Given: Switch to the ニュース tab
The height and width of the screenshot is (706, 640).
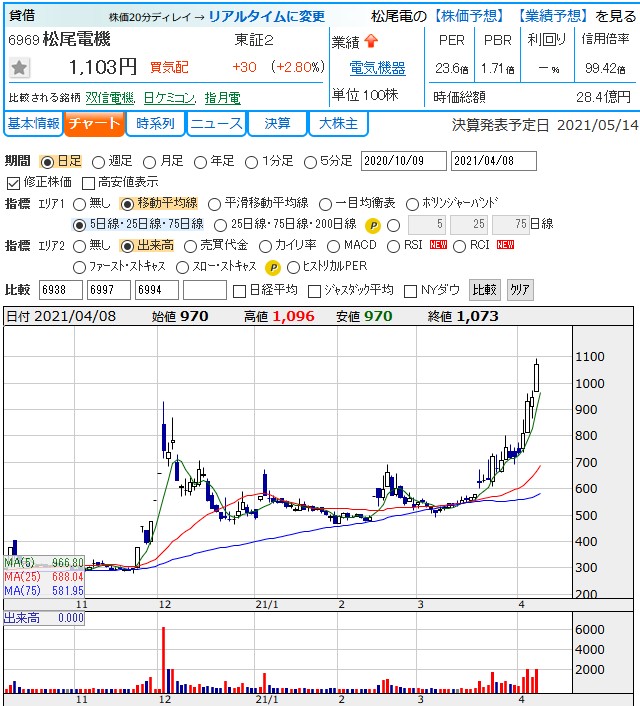Looking at the screenshot, I should tap(216, 123).
